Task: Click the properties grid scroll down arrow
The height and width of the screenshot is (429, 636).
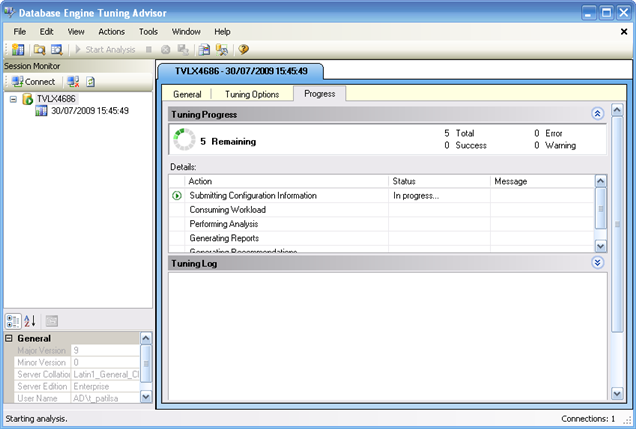Action: pos(146,397)
